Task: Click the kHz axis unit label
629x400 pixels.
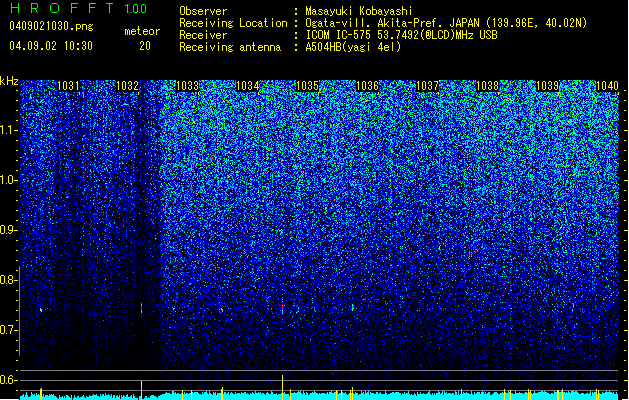Action: pyautogui.click(x=9, y=81)
